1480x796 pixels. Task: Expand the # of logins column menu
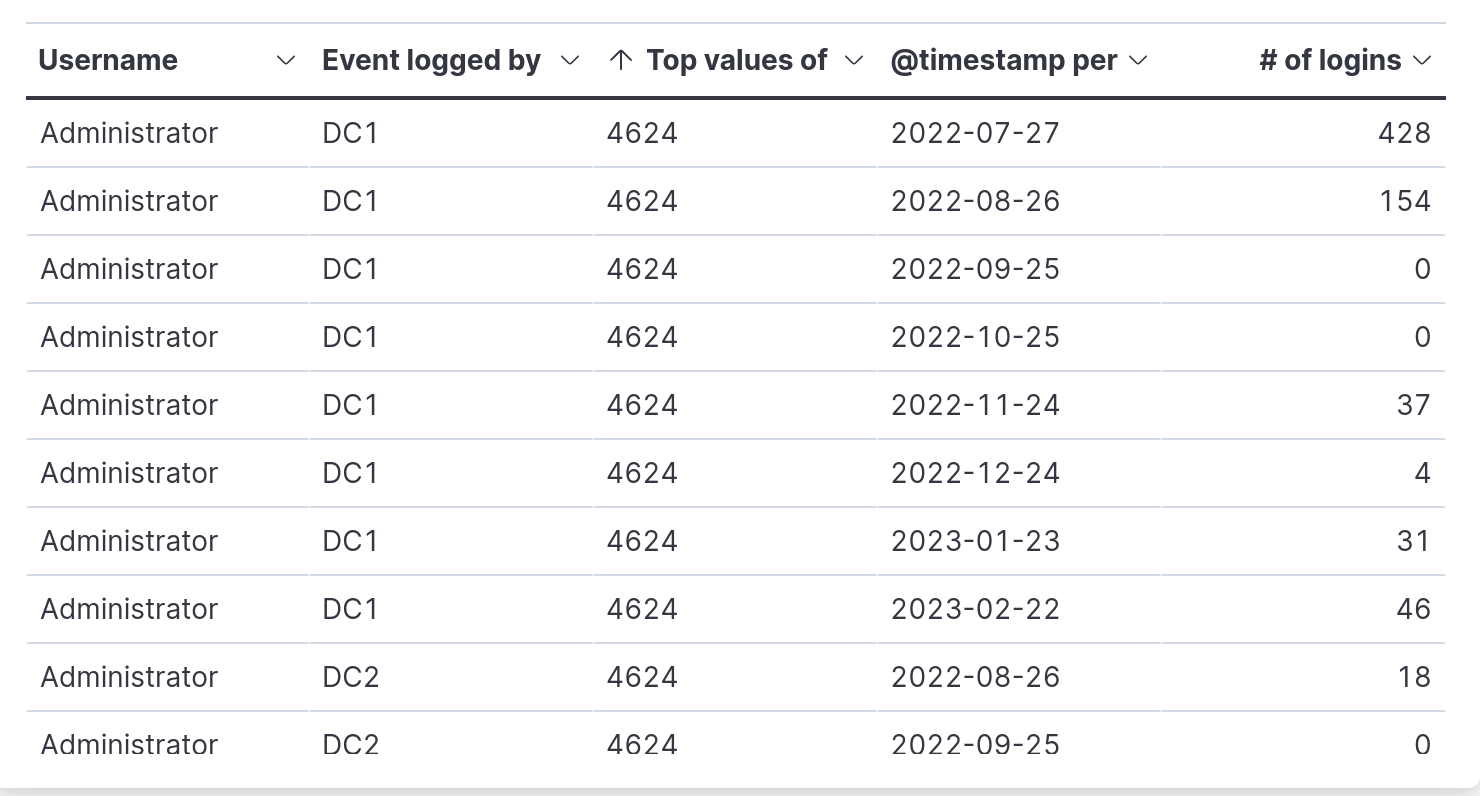(x=1422, y=61)
